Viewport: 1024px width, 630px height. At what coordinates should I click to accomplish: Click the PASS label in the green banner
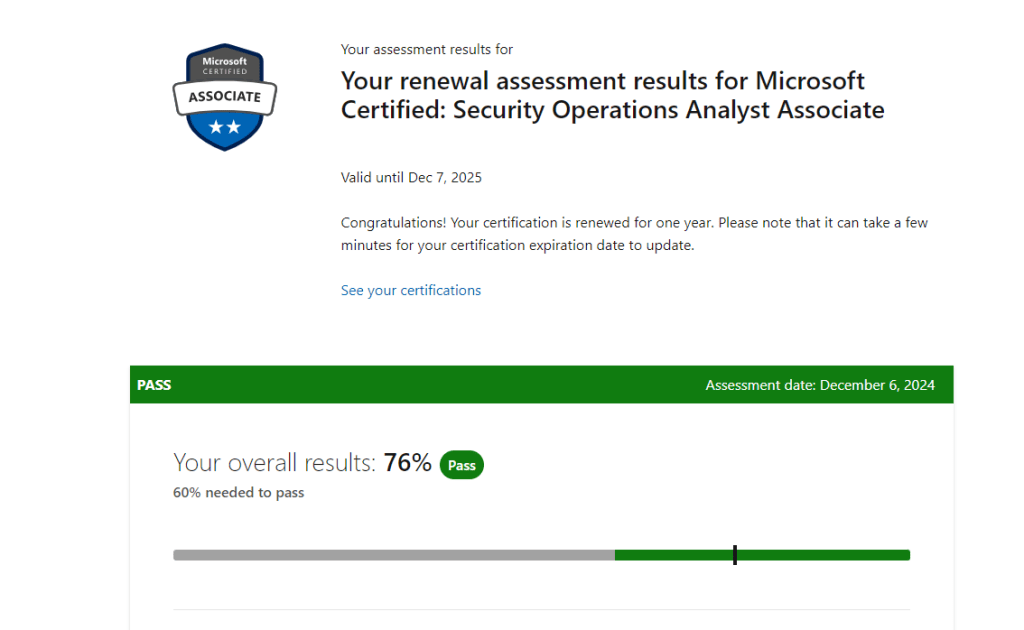pos(154,385)
